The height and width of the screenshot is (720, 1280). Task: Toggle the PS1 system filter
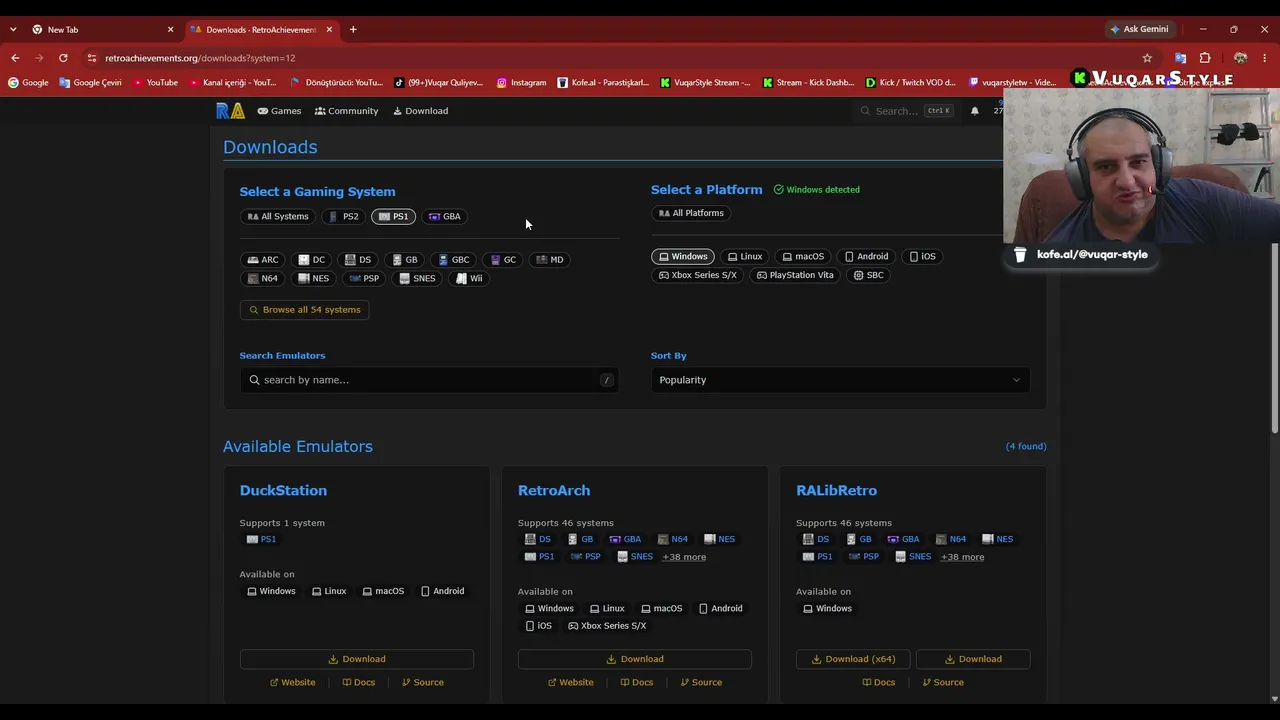coord(393,216)
